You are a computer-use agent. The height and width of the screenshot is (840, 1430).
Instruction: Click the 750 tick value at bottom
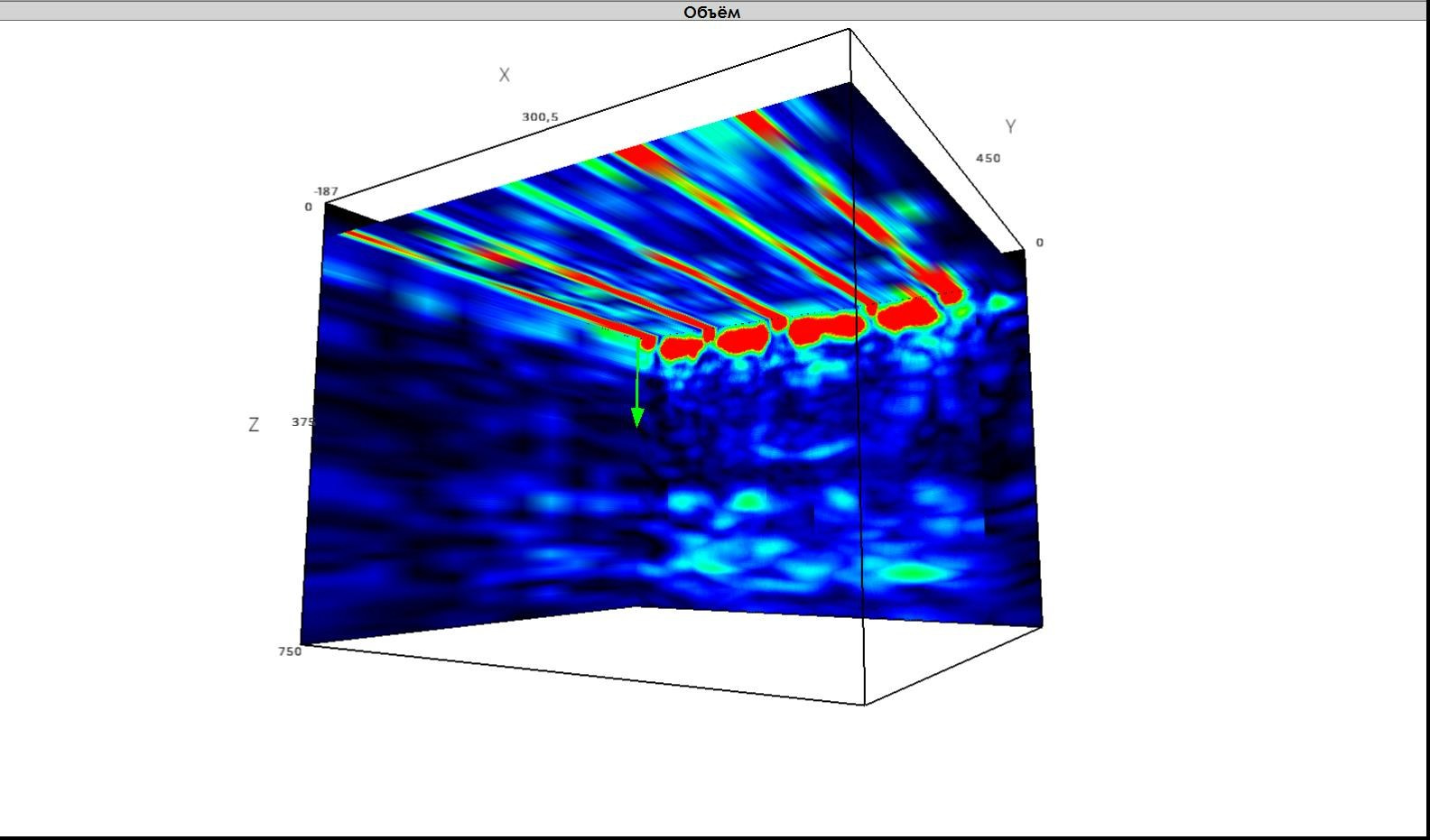pyautogui.click(x=290, y=651)
